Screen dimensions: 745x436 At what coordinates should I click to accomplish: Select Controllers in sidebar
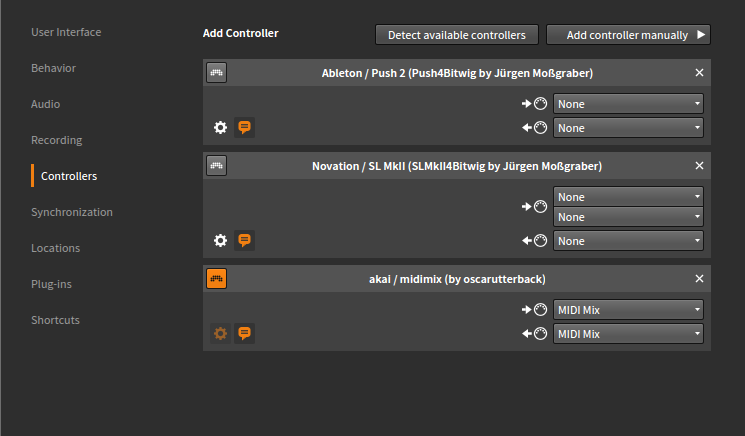69,176
